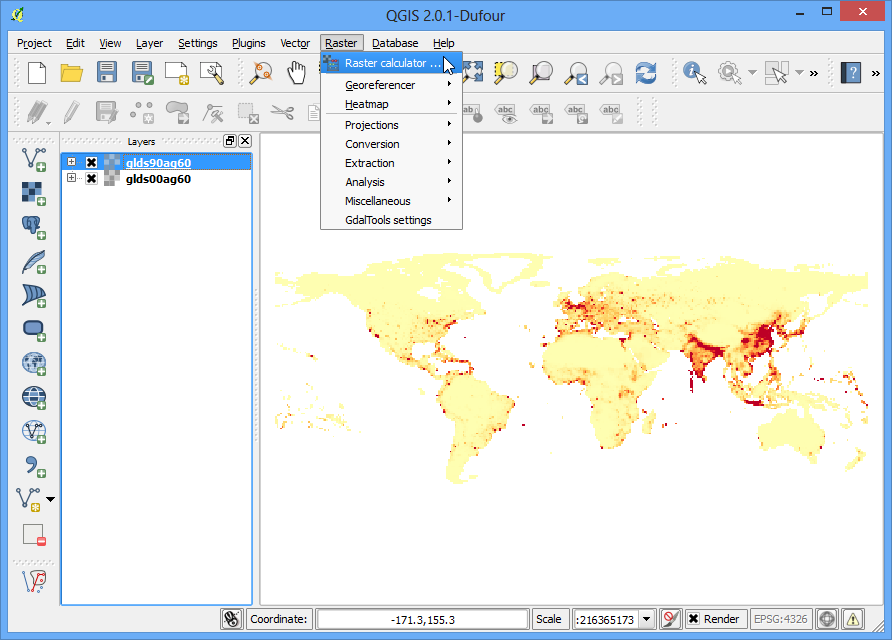Image resolution: width=892 pixels, height=640 pixels.
Task: Click Add Oracle GeoRaster Layer icon
Action: [x=34, y=329]
